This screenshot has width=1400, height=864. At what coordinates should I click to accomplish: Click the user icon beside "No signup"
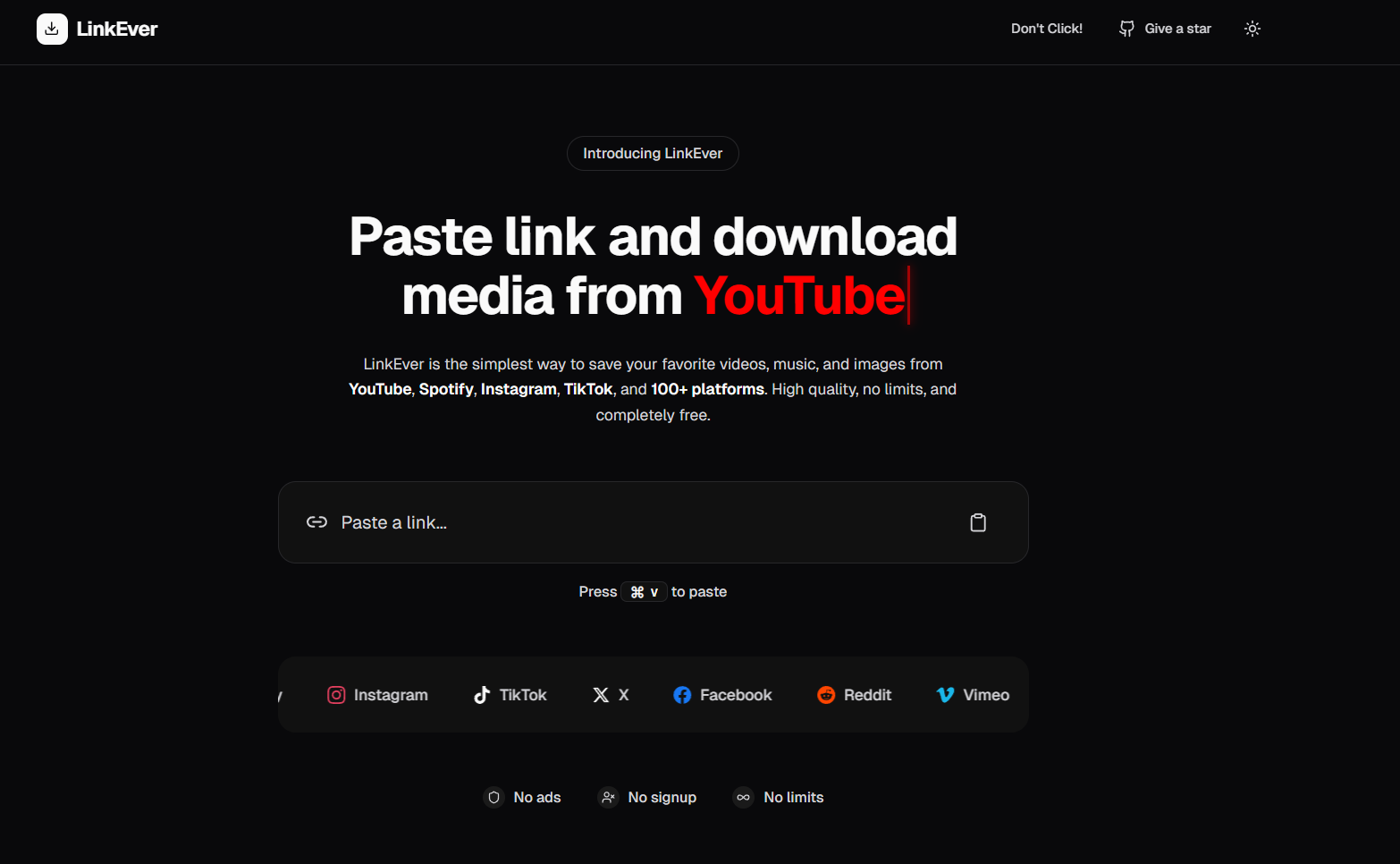(608, 797)
